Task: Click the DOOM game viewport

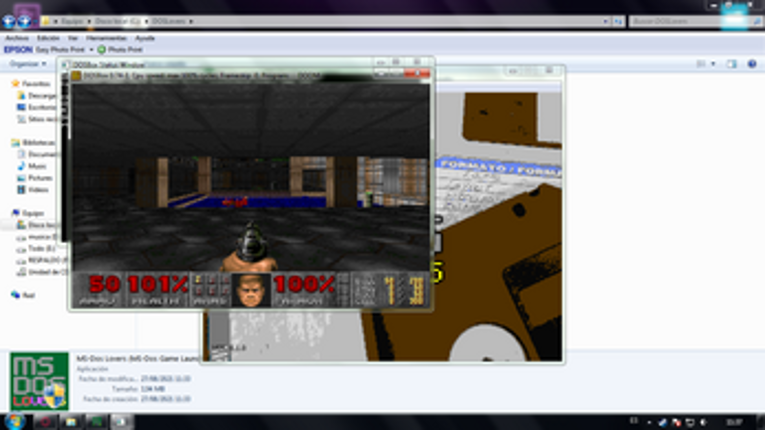Action: tap(251, 177)
